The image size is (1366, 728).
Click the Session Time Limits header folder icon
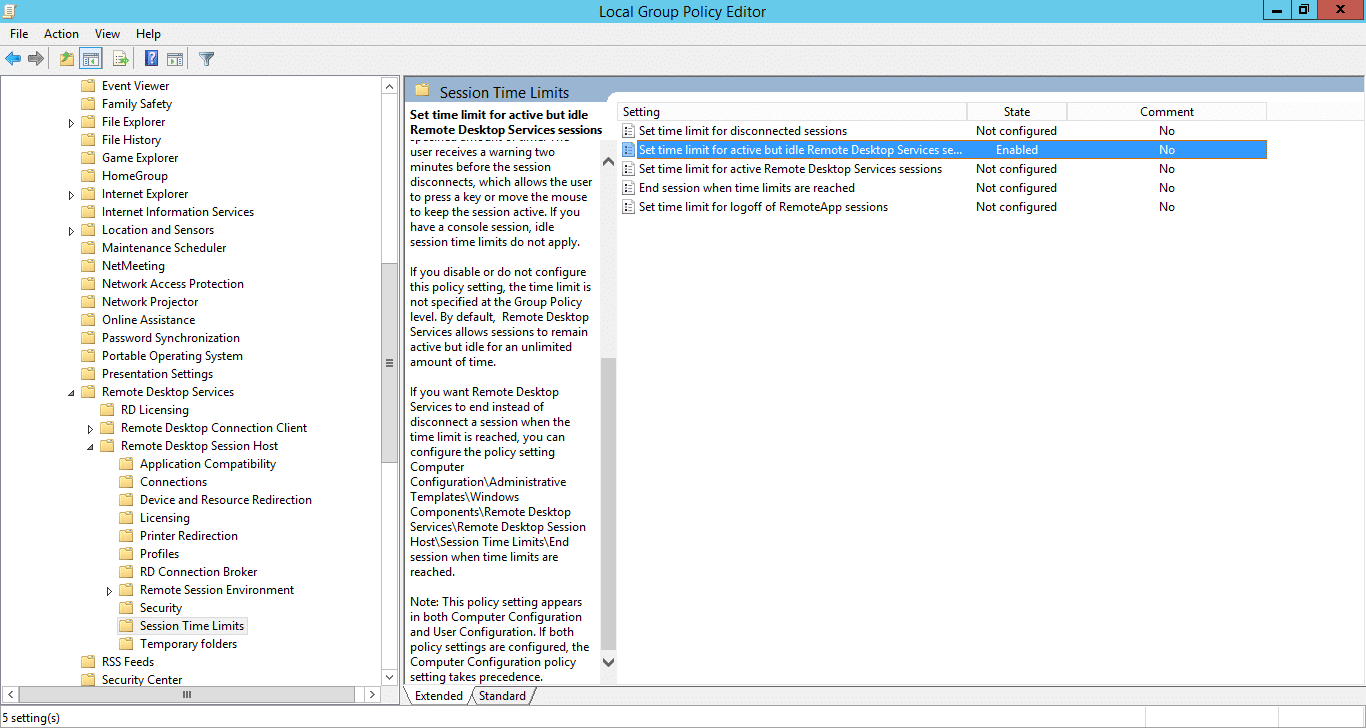[422, 90]
